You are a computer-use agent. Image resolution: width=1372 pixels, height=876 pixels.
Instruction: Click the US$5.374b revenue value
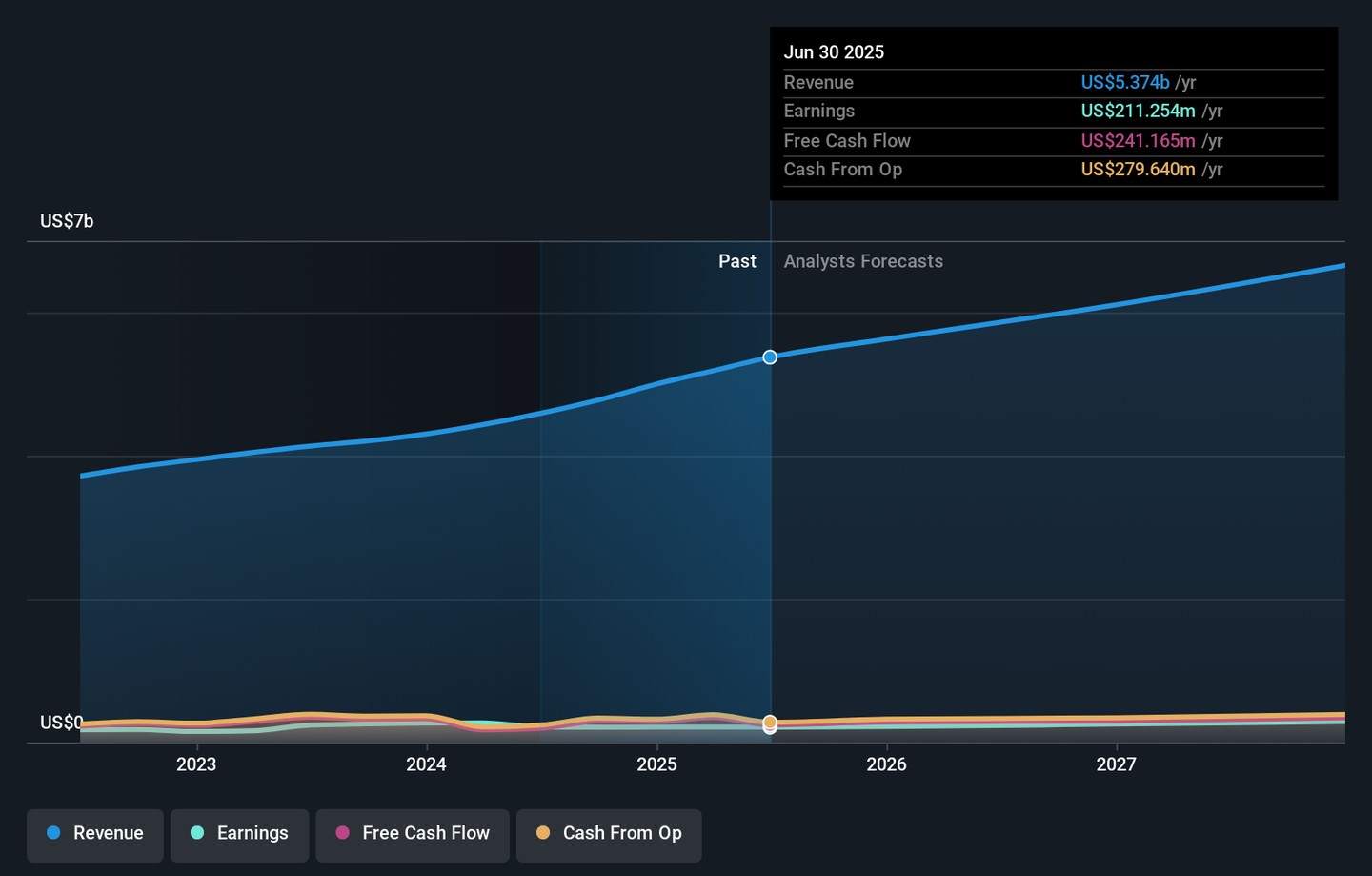coord(1124,83)
